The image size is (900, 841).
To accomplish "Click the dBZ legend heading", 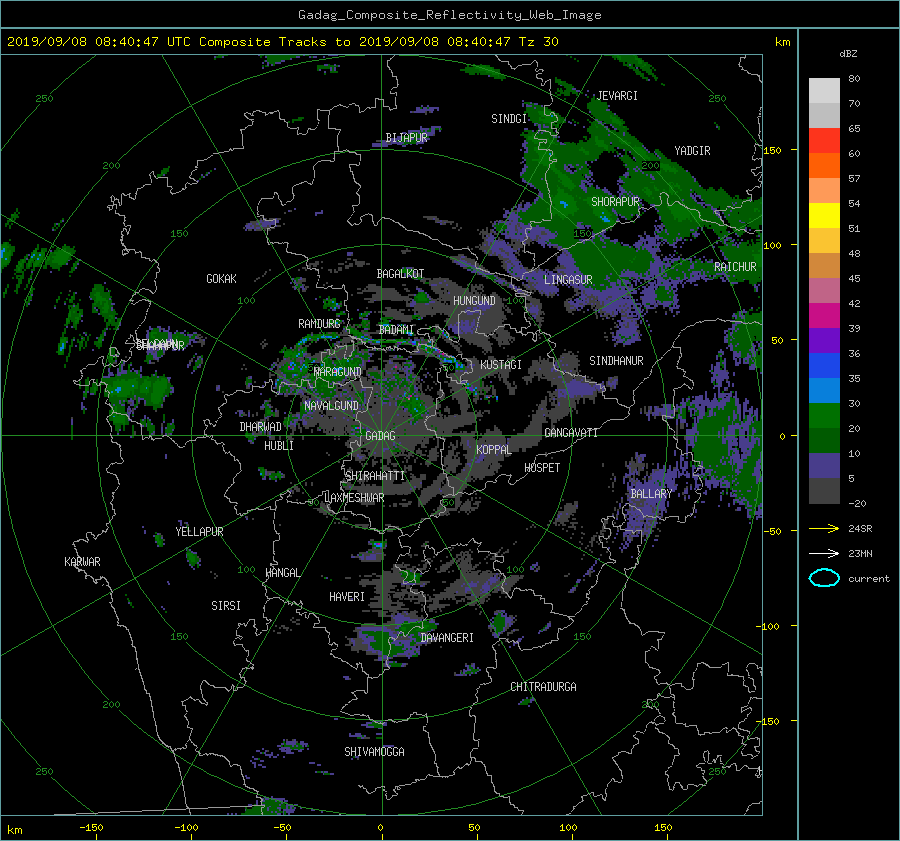I will click(x=848, y=53).
